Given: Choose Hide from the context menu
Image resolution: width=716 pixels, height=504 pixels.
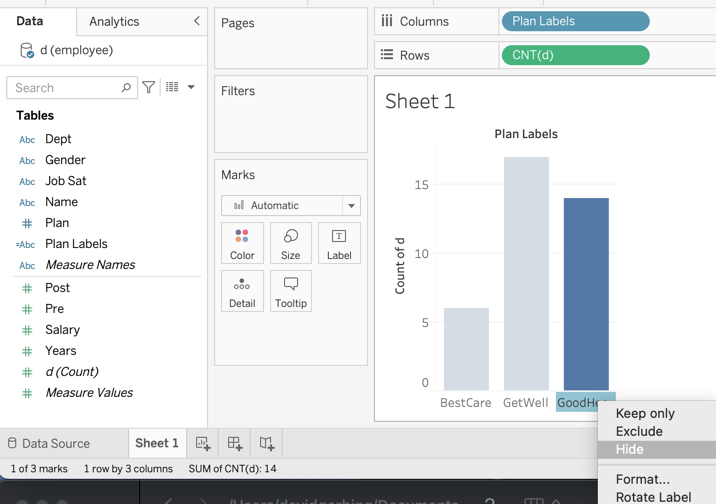Looking at the screenshot, I should coord(630,450).
